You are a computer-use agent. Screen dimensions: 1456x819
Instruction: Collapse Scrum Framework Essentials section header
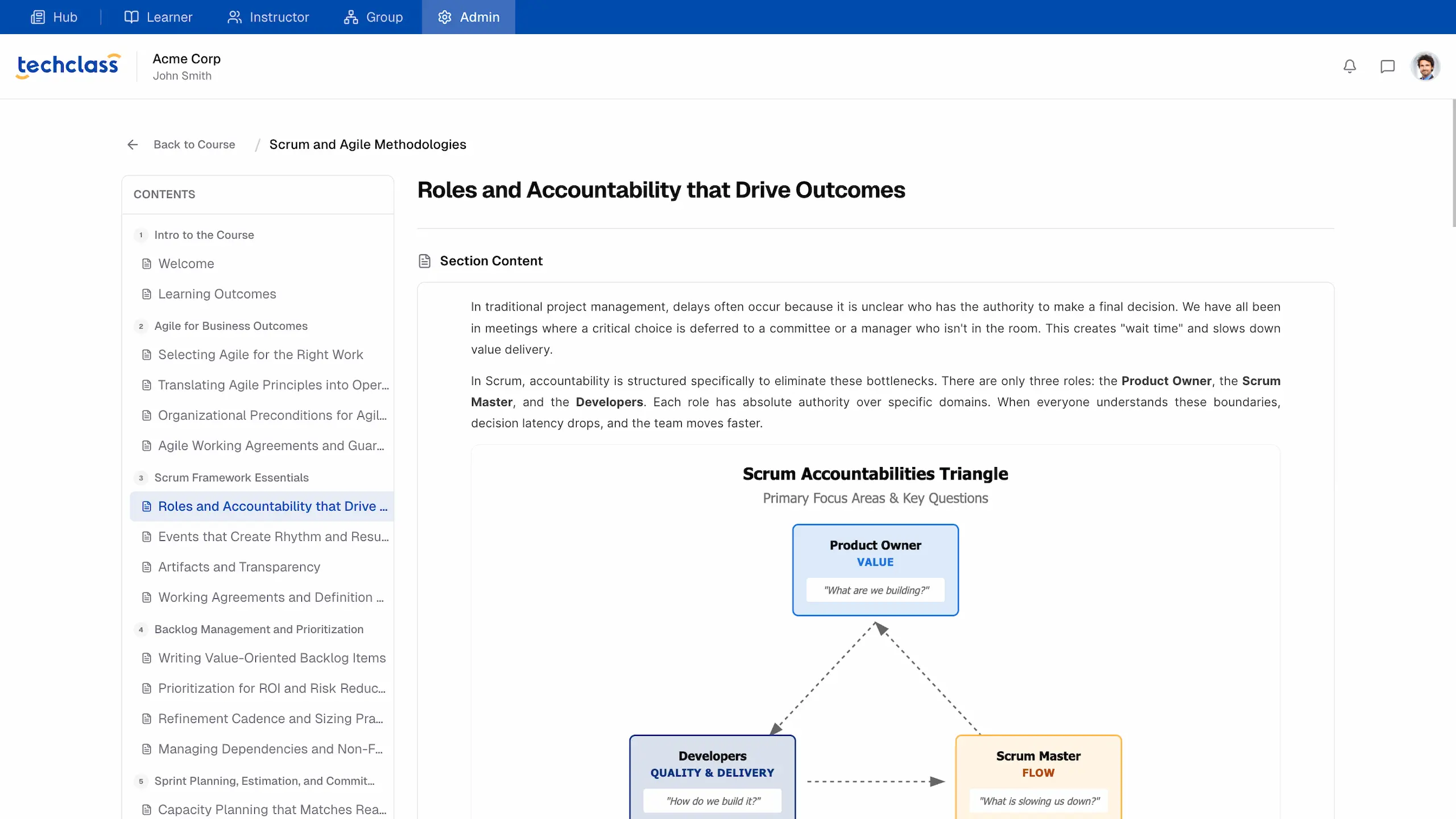coord(231,478)
